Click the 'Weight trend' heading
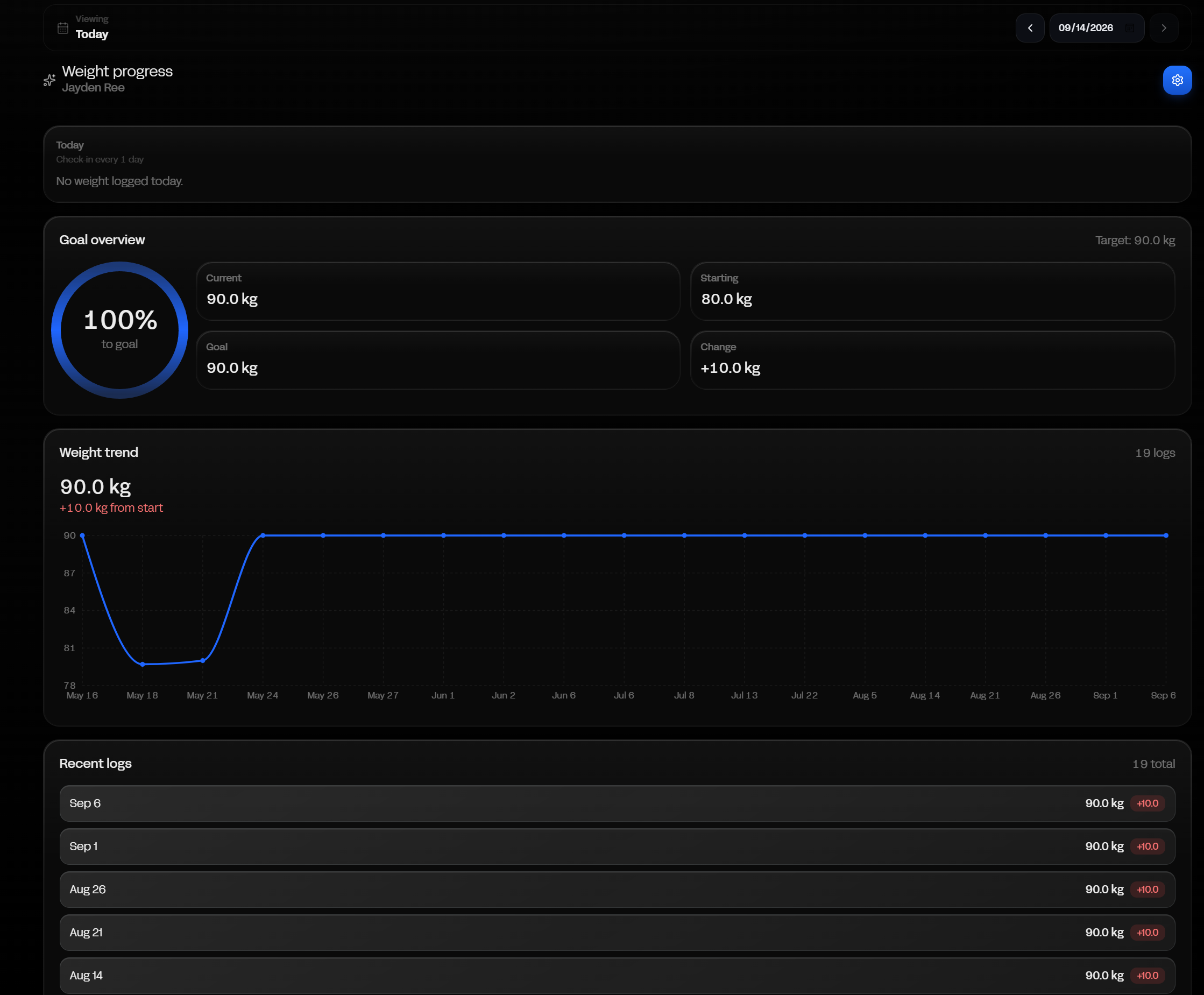The image size is (1204, 995). 98,452
